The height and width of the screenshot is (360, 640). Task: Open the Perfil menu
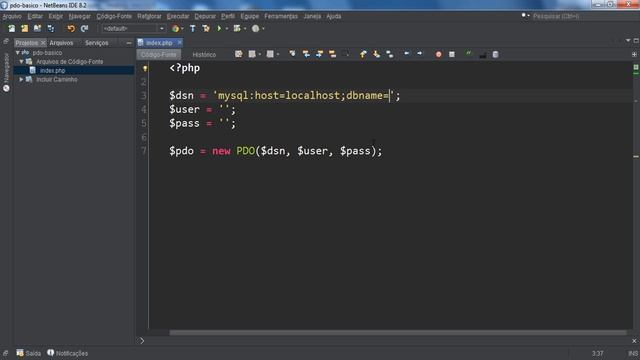pos(228,16)
